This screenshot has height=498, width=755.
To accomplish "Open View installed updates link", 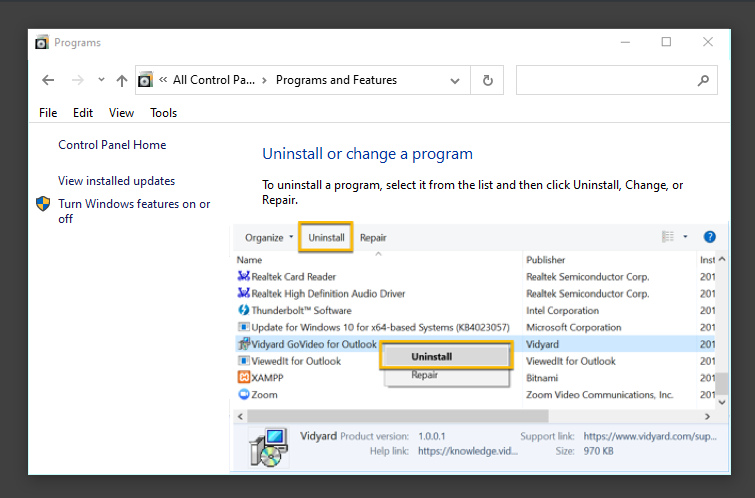I will coord(117,181).
